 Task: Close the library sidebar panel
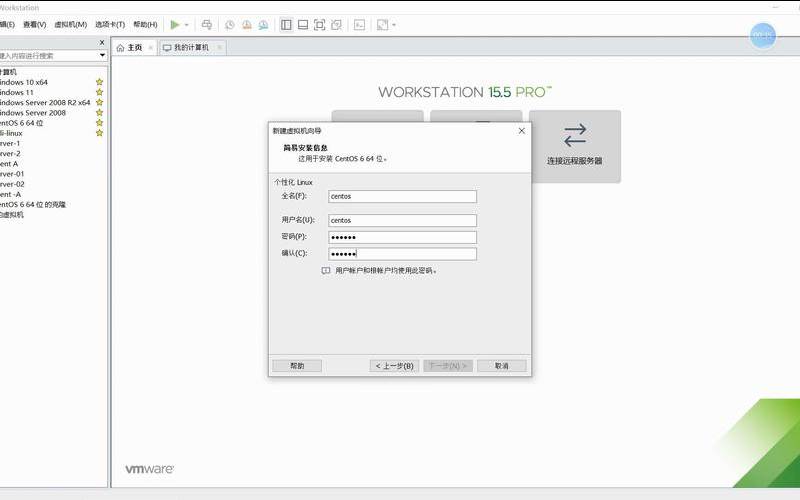[102, 42]
